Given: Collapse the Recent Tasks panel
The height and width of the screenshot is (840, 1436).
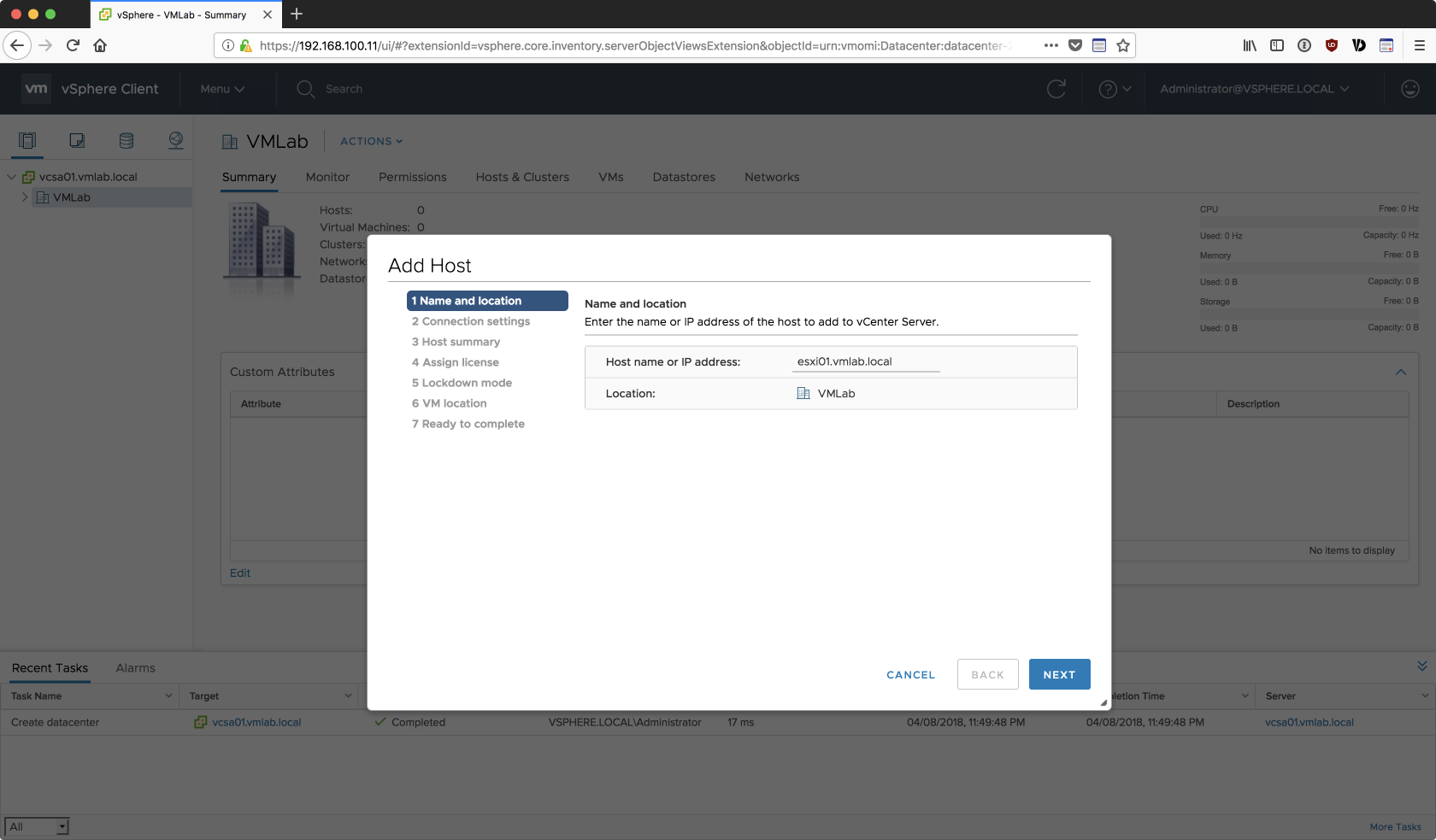Looking at the screenshot, I should pos(1421,667).
